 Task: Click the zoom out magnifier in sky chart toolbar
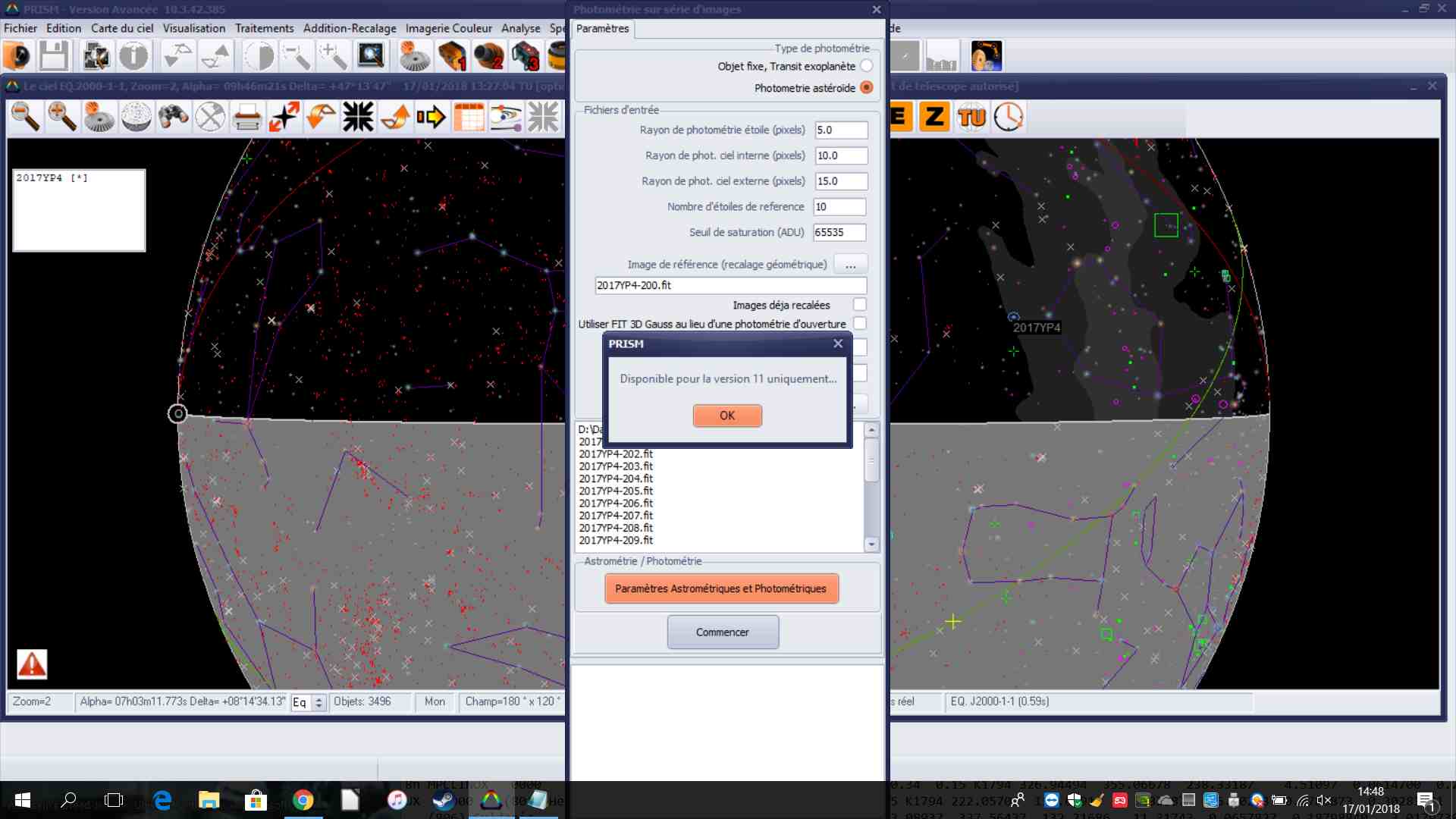tap(25, 118)
